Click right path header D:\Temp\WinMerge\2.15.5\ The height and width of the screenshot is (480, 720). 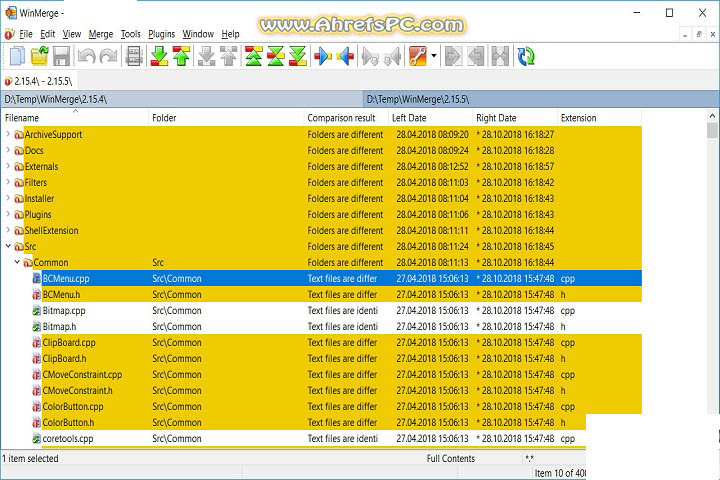541,99
